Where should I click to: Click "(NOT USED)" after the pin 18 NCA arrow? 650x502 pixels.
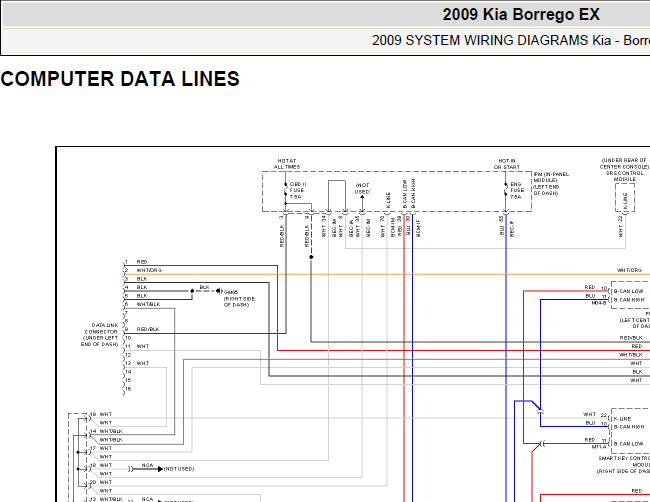pos(179,469)
